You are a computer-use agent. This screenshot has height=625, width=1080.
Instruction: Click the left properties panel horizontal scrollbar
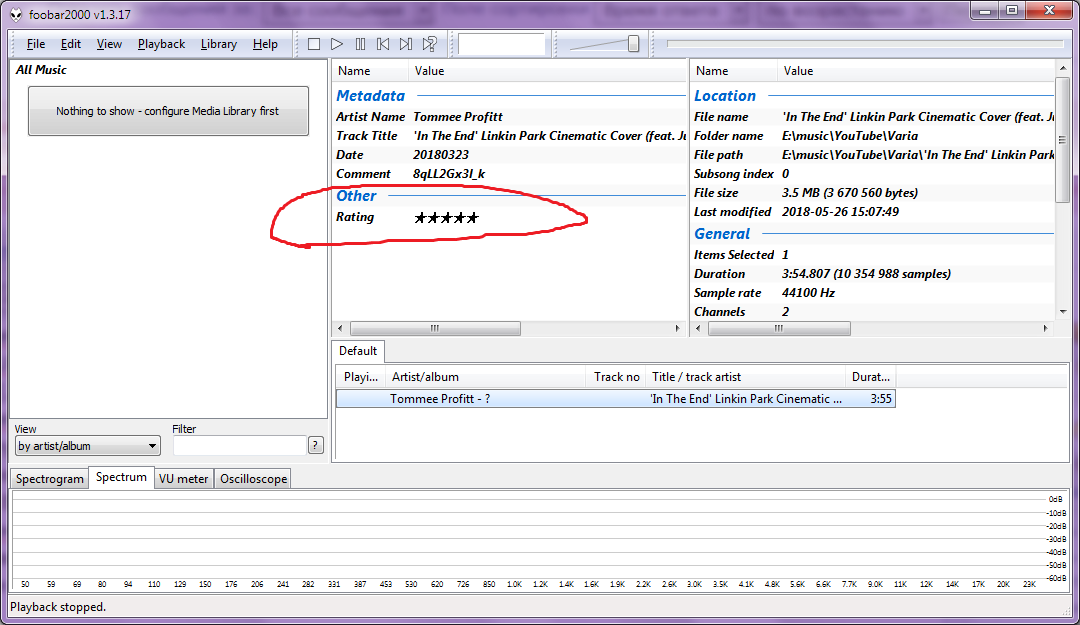click(435, 329)
